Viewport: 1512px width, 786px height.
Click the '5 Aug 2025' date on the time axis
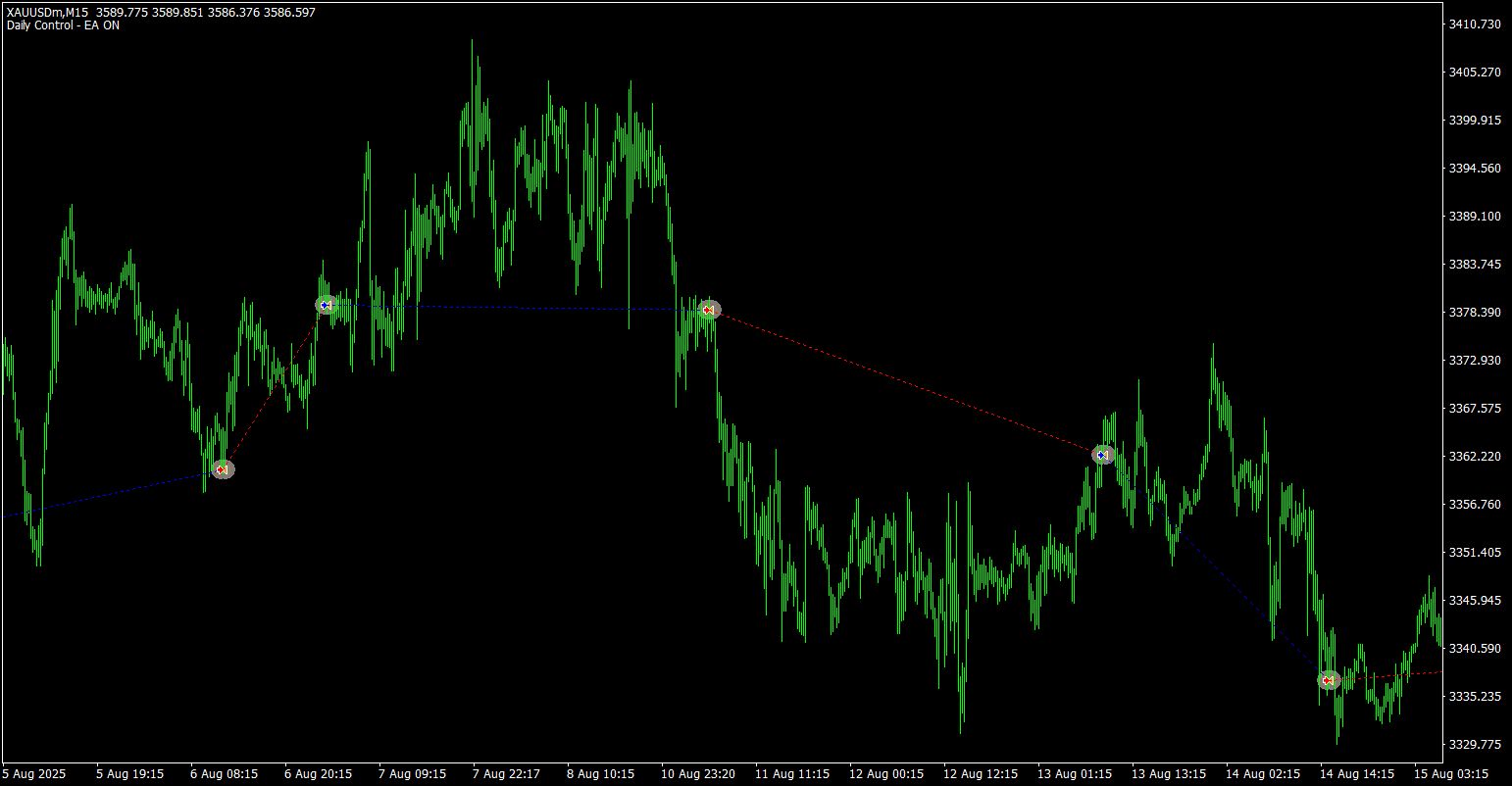(34, 773)
